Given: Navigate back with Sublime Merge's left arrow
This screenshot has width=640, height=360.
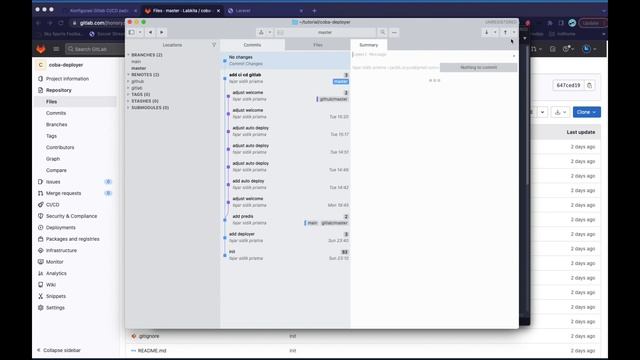Looking at the screenshot, I should point(151,32).
